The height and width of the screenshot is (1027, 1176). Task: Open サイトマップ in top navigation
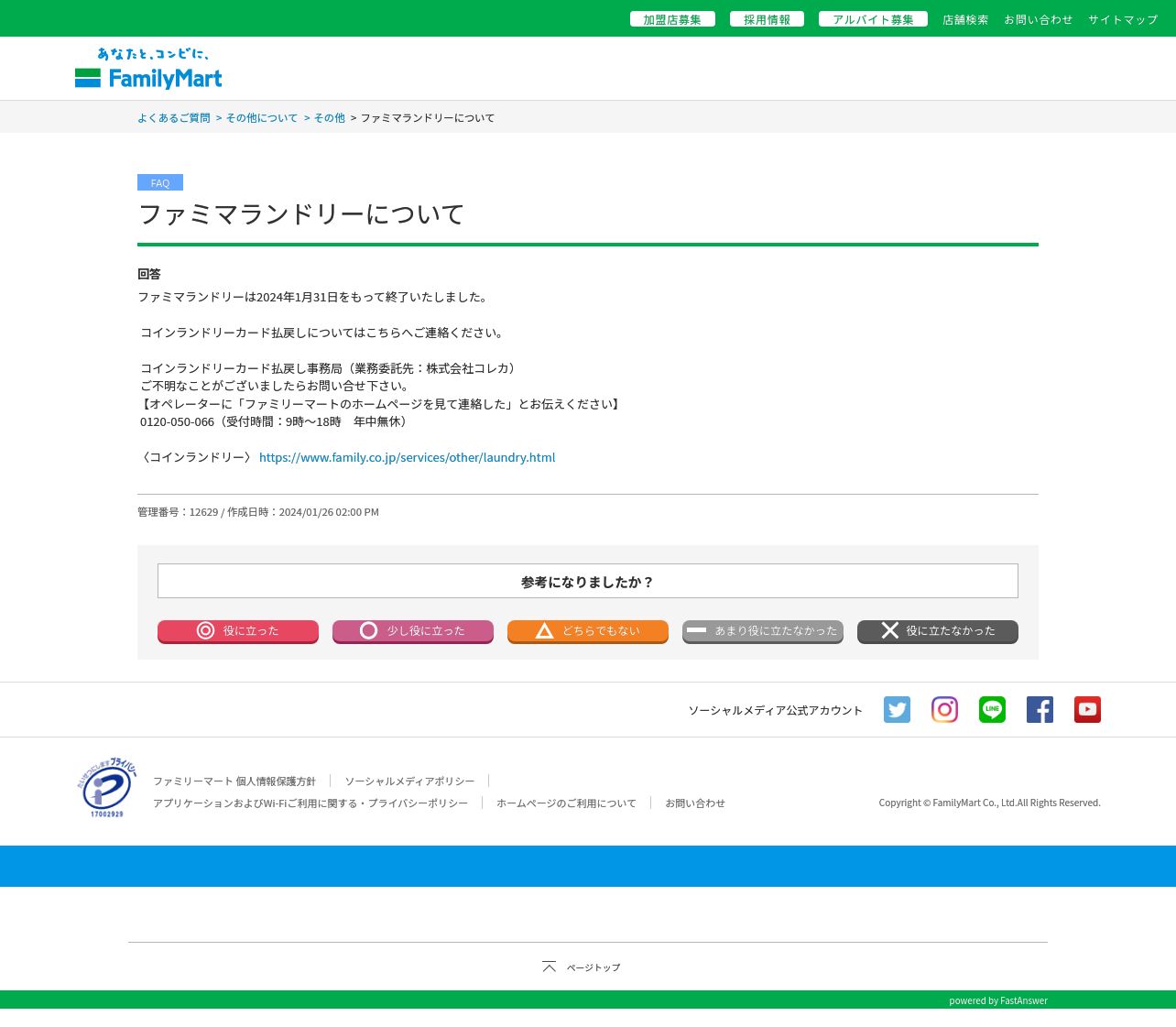(x=1123, y=19)
